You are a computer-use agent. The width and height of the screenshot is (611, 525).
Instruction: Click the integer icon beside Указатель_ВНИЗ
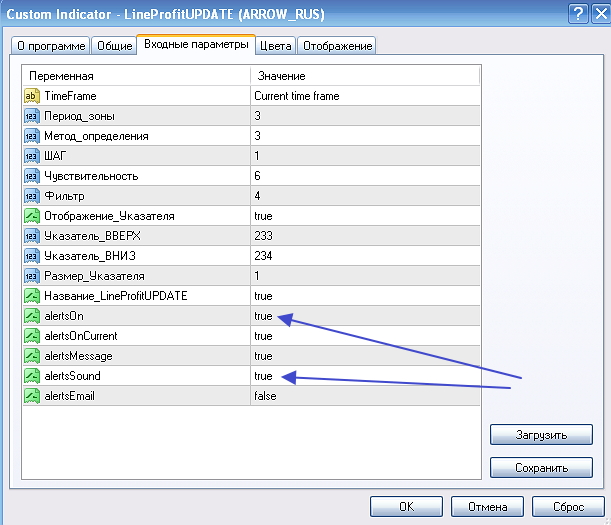(32, 256)
